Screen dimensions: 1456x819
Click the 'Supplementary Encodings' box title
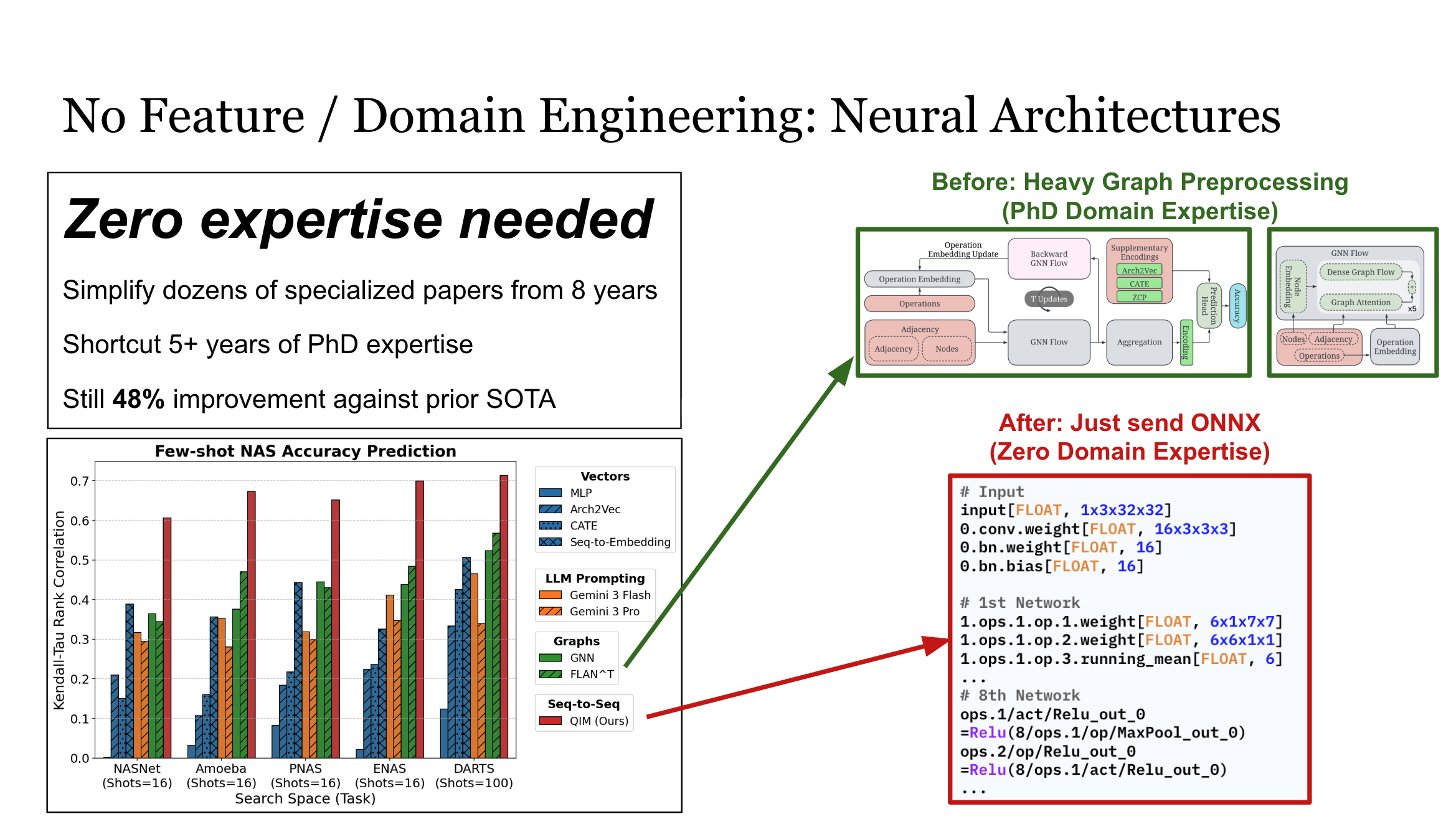click(1139, 252)
